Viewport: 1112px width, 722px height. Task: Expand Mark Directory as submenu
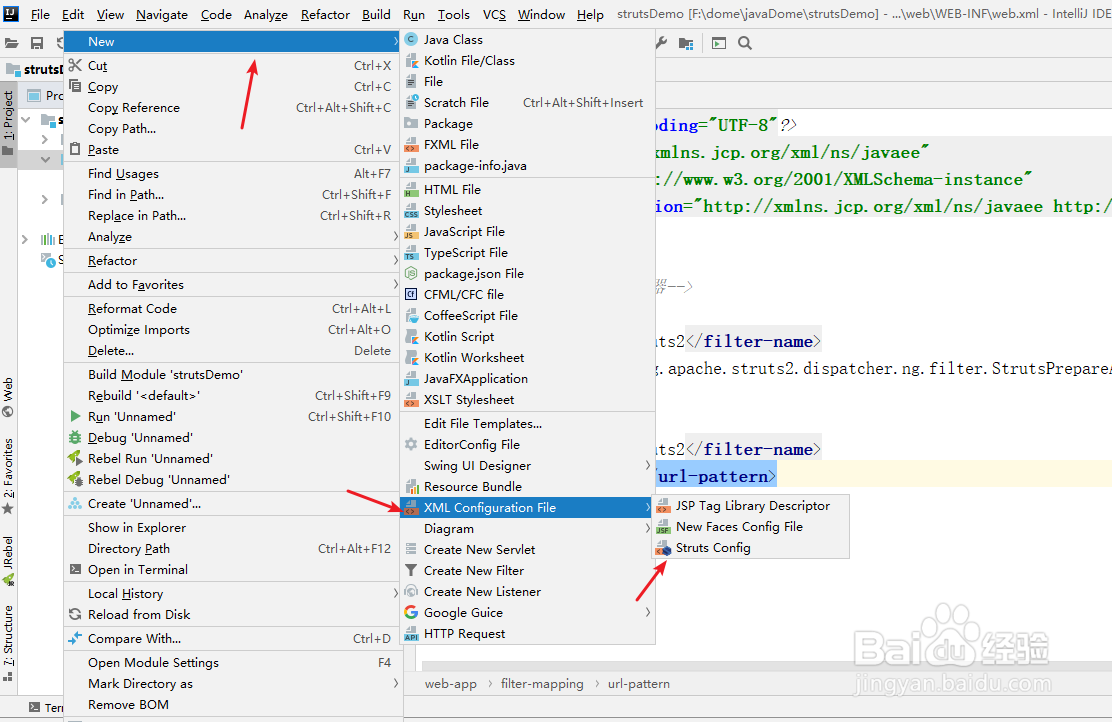pos(233,684)
